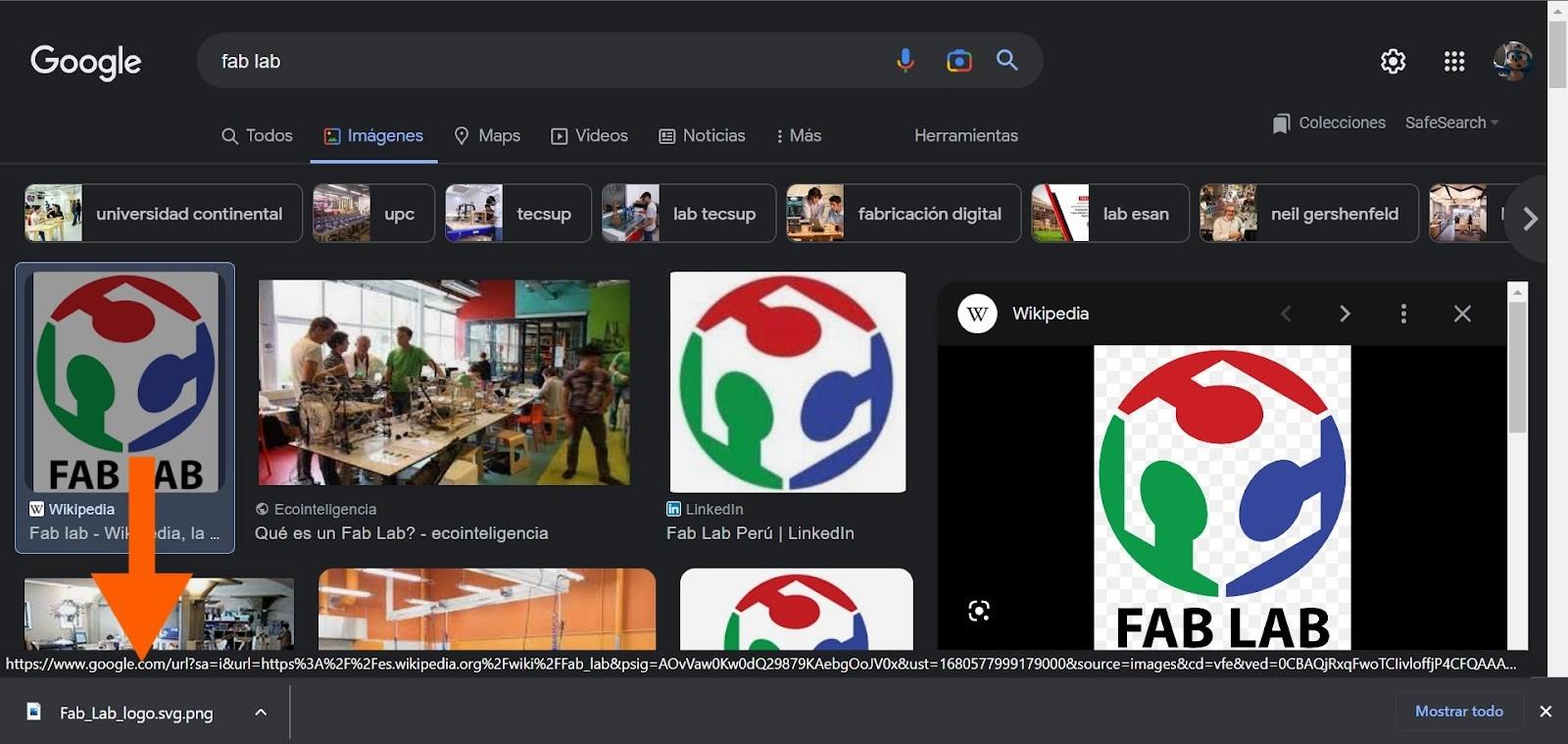Start voice search with microphone icon

(906, 61)
